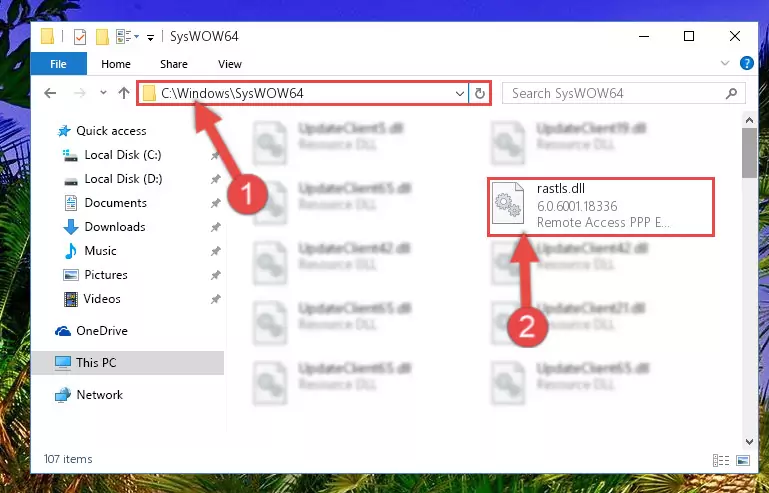Viewport: 769px width, 493px height.
Task: Open Documents in the sidebar
Action: pyautogui.click(x=115, y=203)
